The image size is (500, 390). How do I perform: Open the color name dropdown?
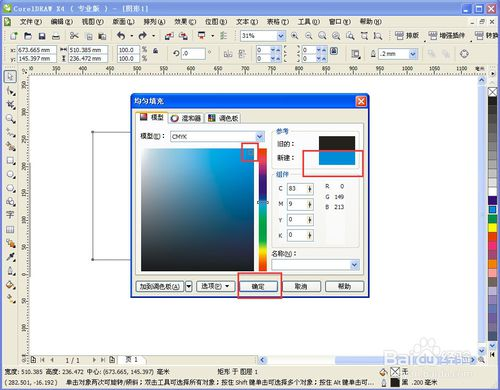354,265
